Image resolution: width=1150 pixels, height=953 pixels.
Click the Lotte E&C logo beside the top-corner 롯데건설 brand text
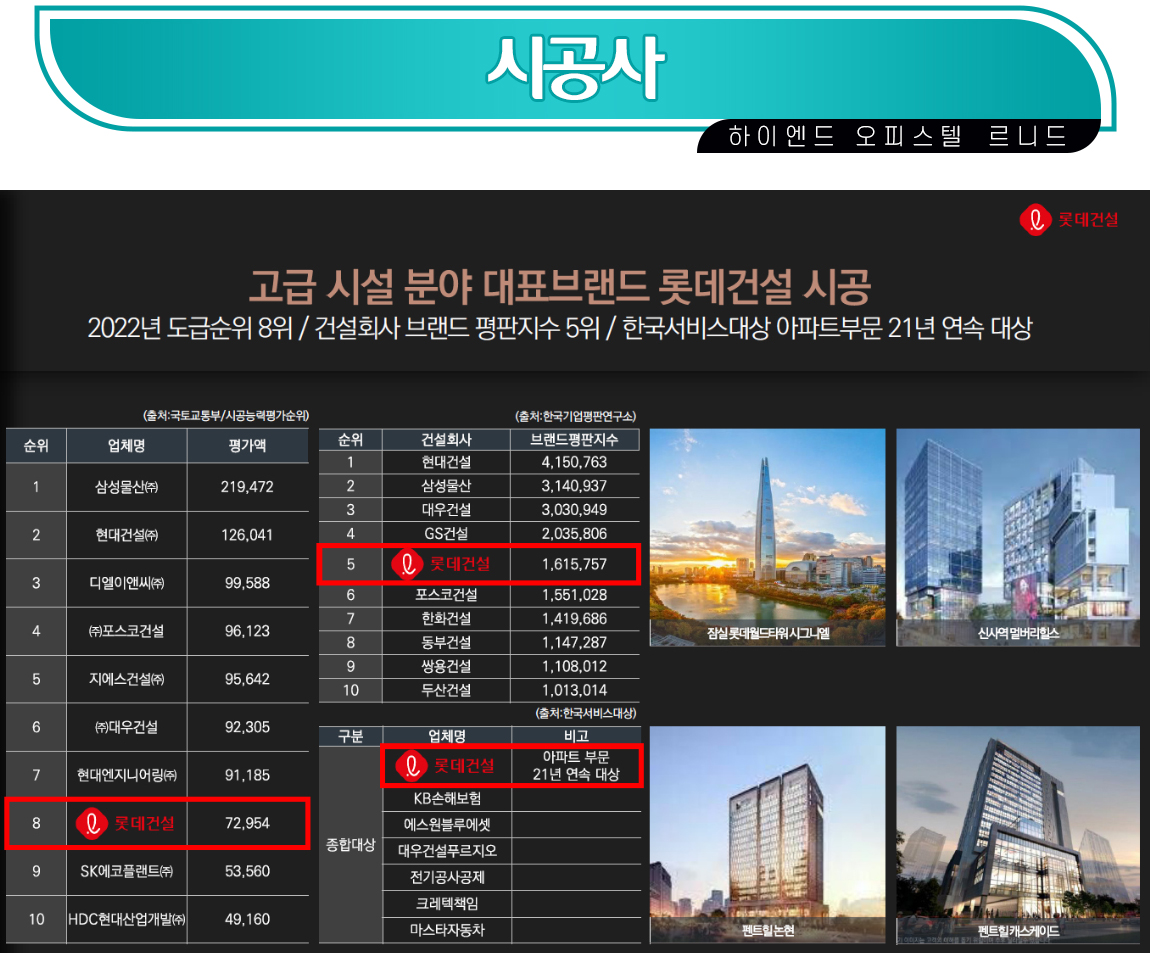point(1036,219)
